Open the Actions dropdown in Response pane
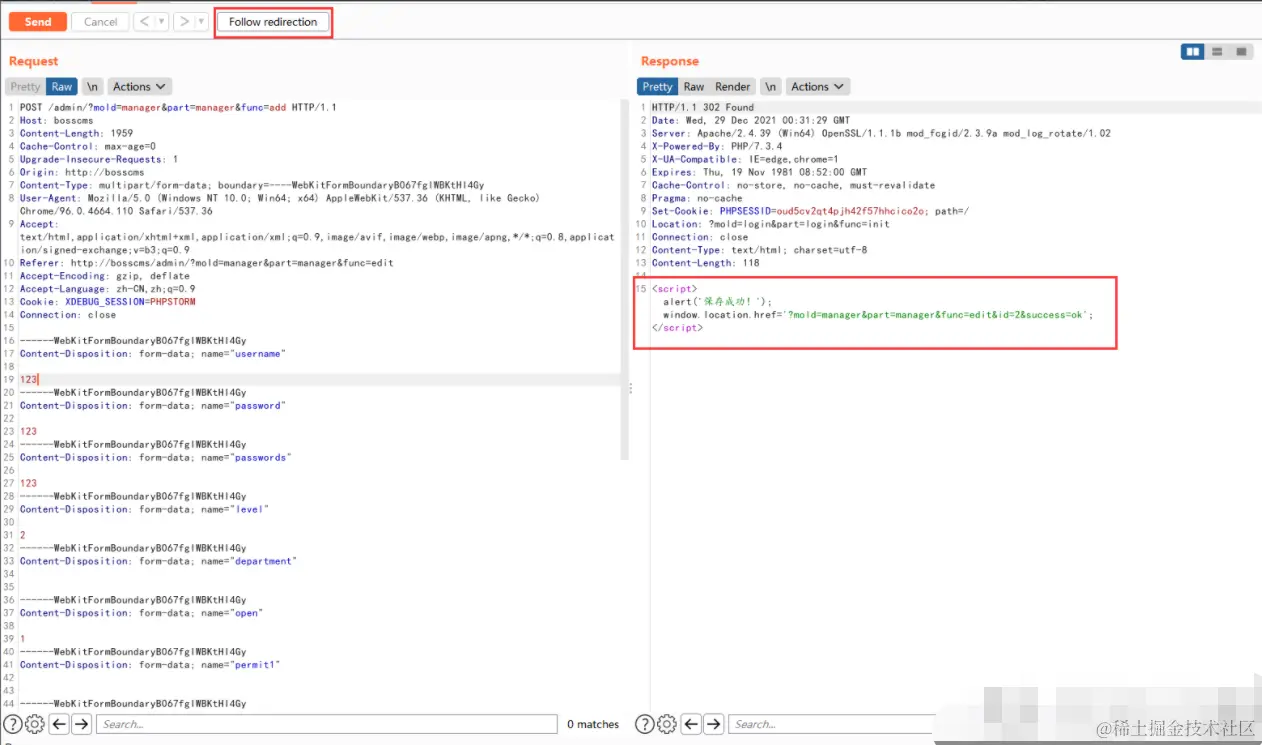 [818, 87]
